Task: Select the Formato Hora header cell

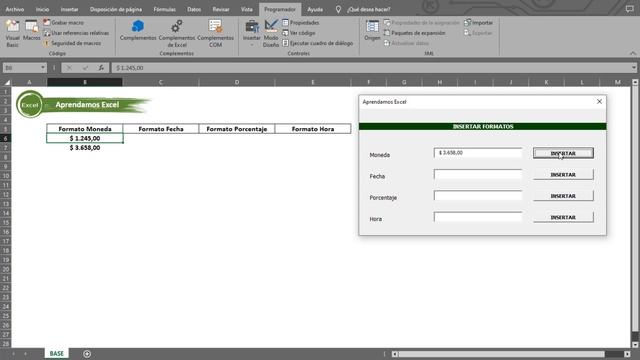Action: [x=313, y=129]
